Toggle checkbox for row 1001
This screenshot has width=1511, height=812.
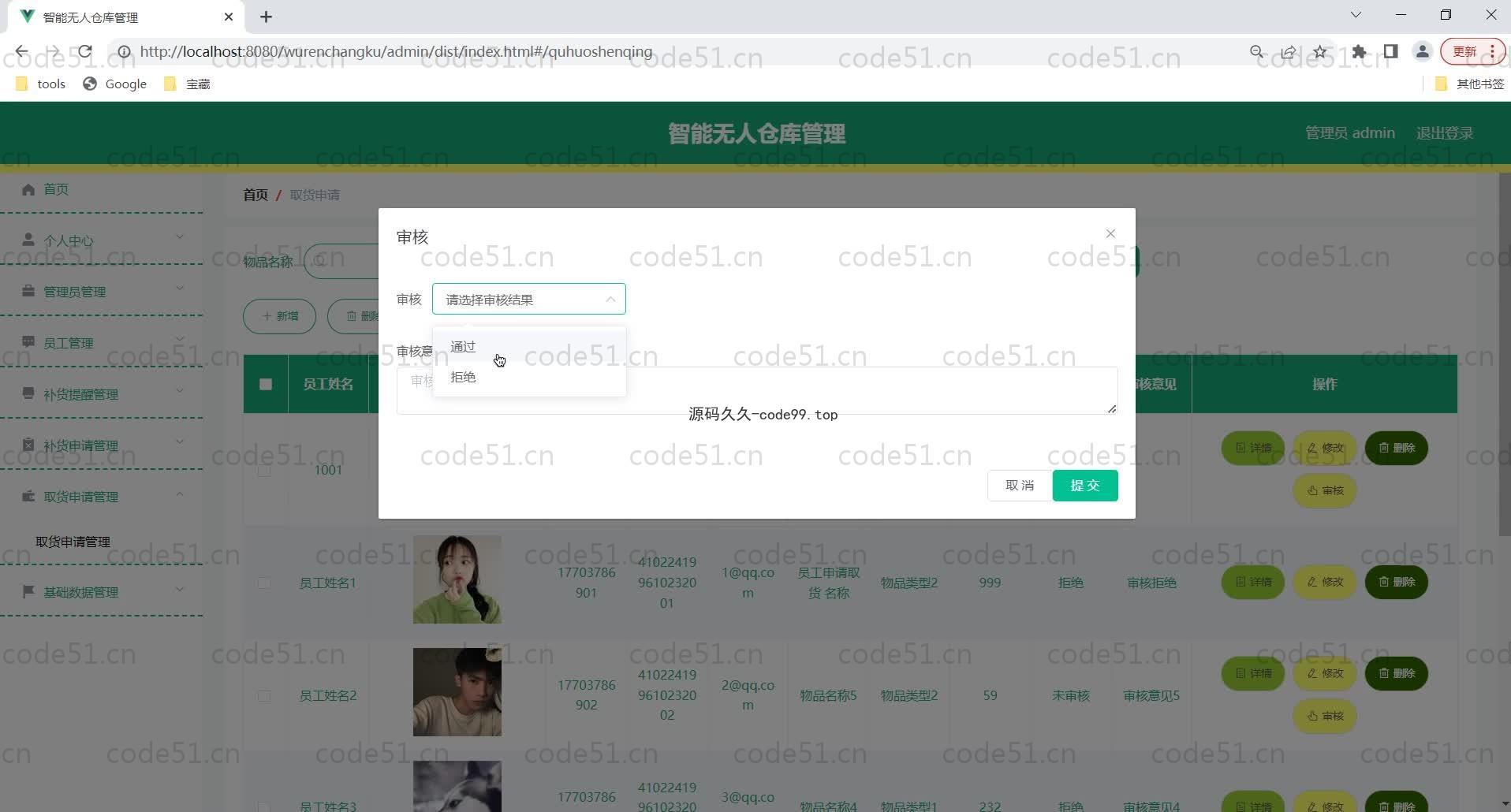click(264, 470)
